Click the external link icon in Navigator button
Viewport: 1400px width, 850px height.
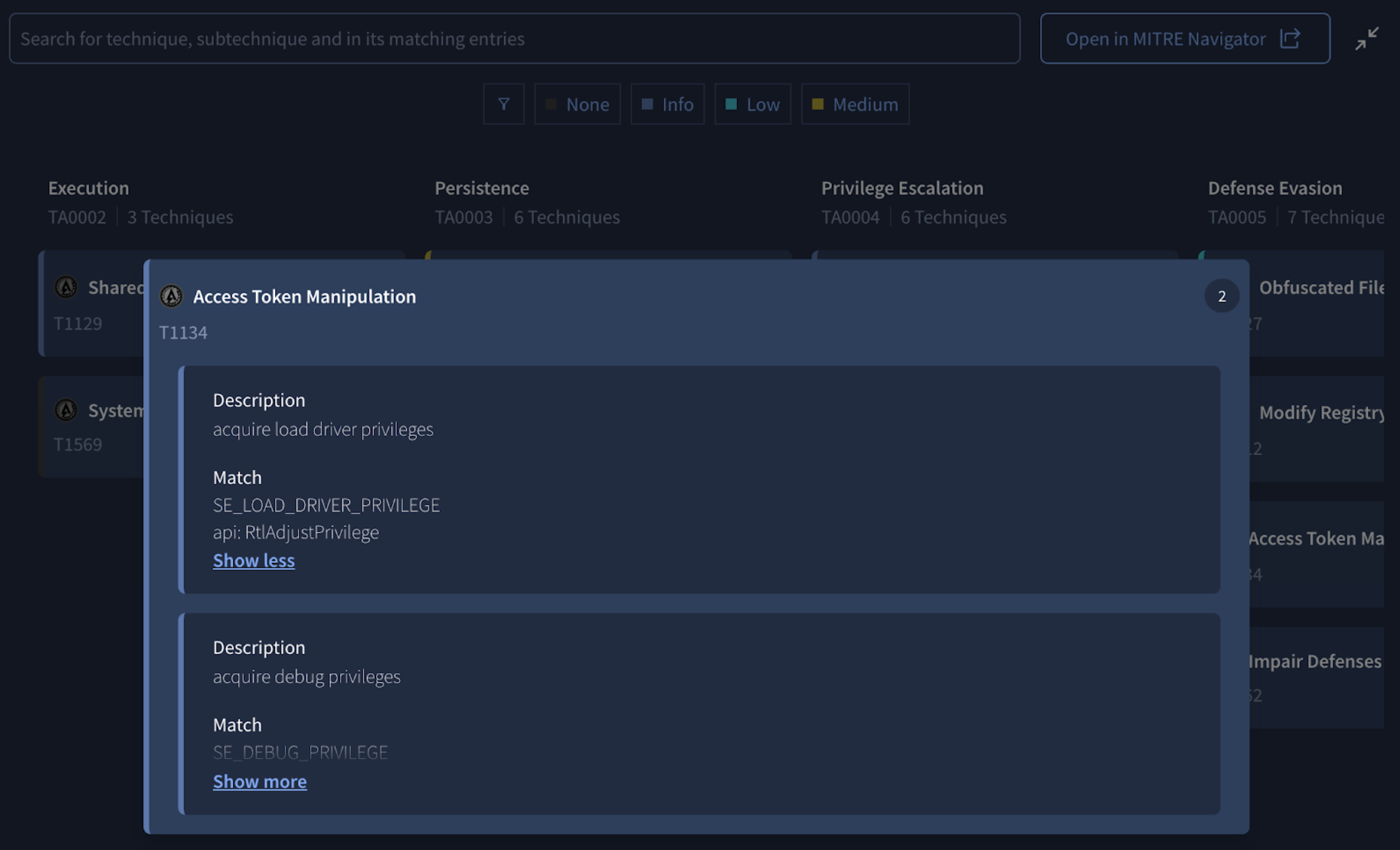click(x=1289, y=38)
